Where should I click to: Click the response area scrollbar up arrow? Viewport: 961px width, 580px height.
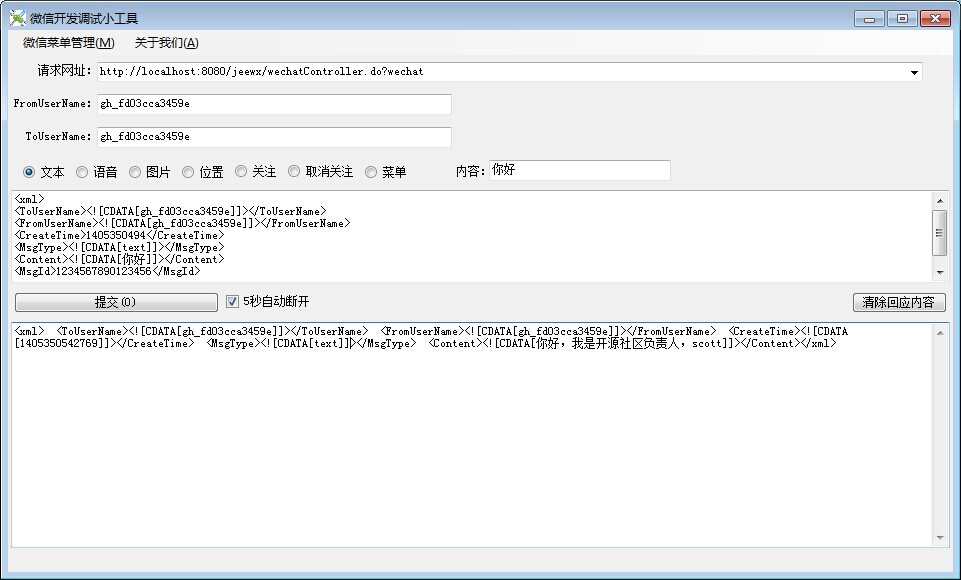(x=940, y=332)
